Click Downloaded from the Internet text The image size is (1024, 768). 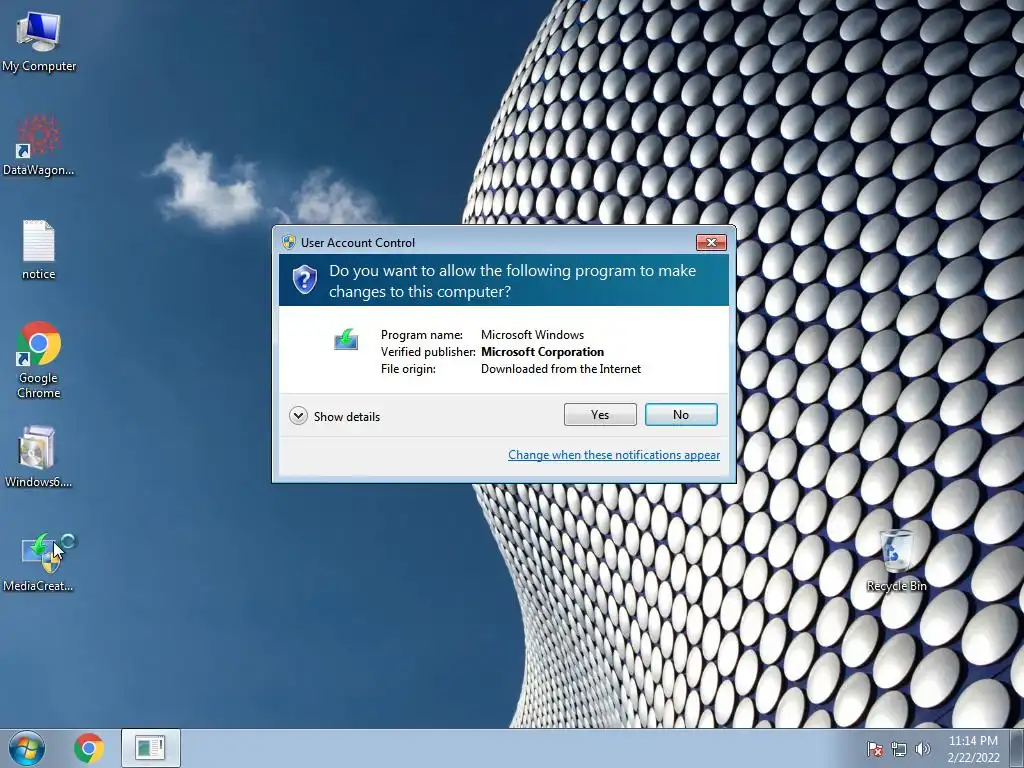(561, 368)
